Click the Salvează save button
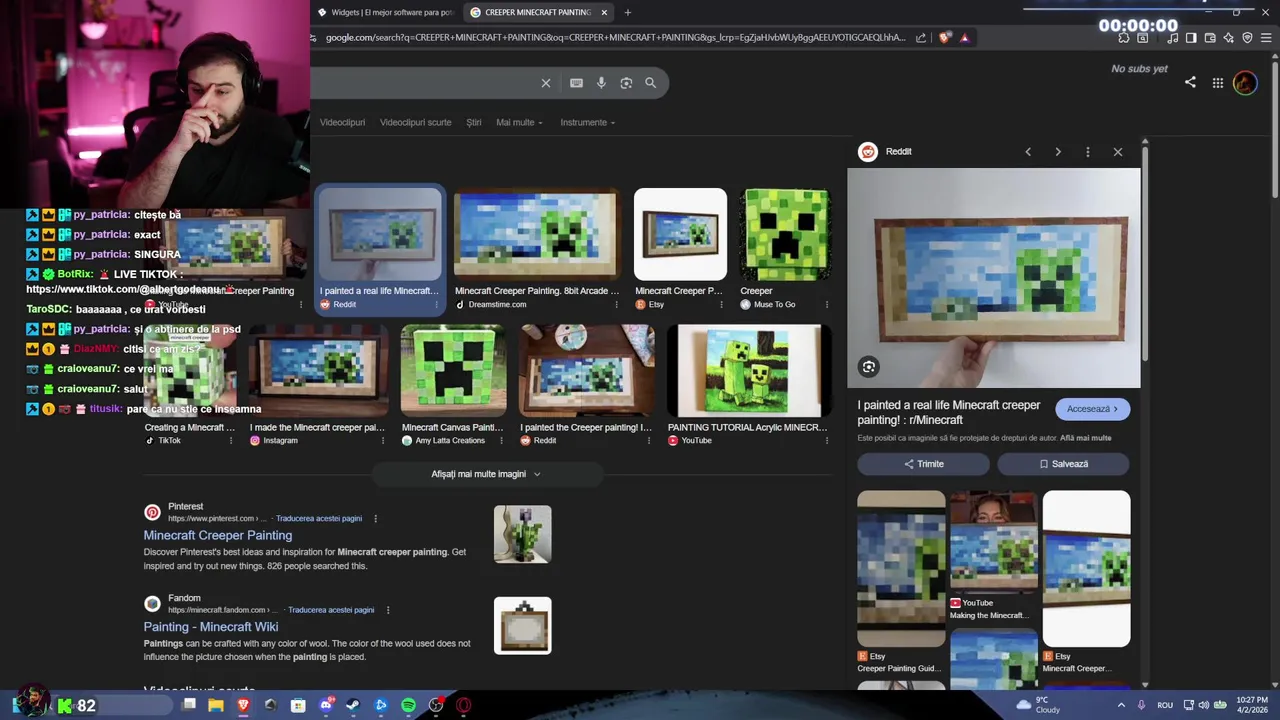Image resolution: width=1280 pixels, height=720 pixels. pos(1063,464)
